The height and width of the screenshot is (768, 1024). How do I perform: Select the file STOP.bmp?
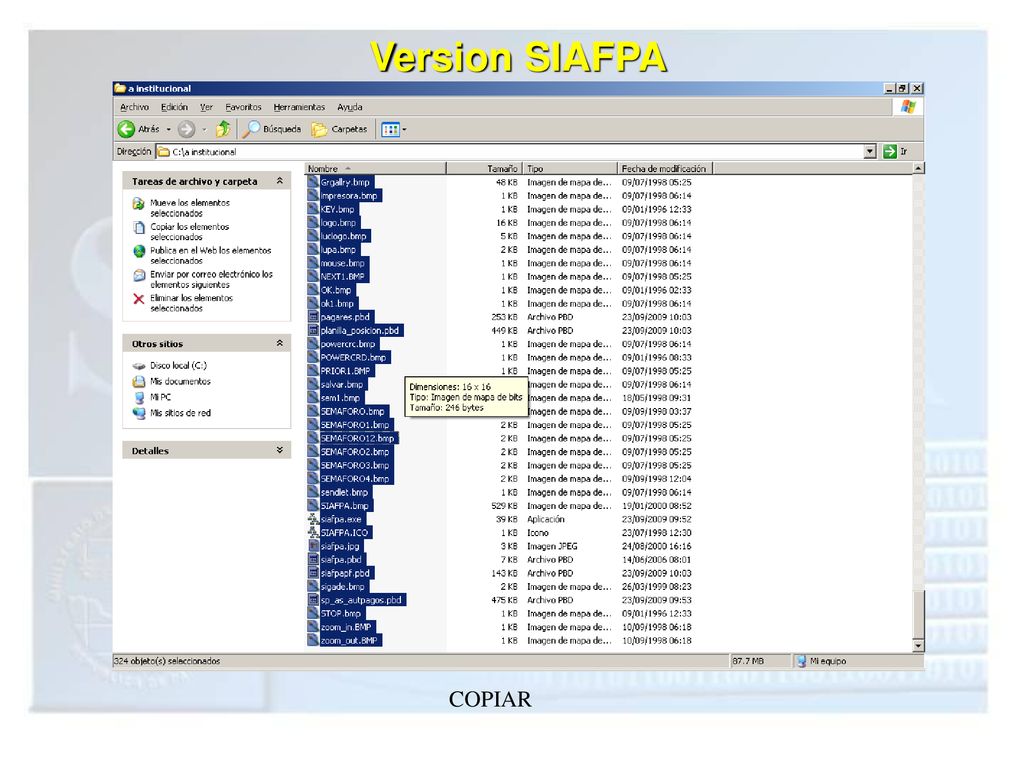[340, 613]
